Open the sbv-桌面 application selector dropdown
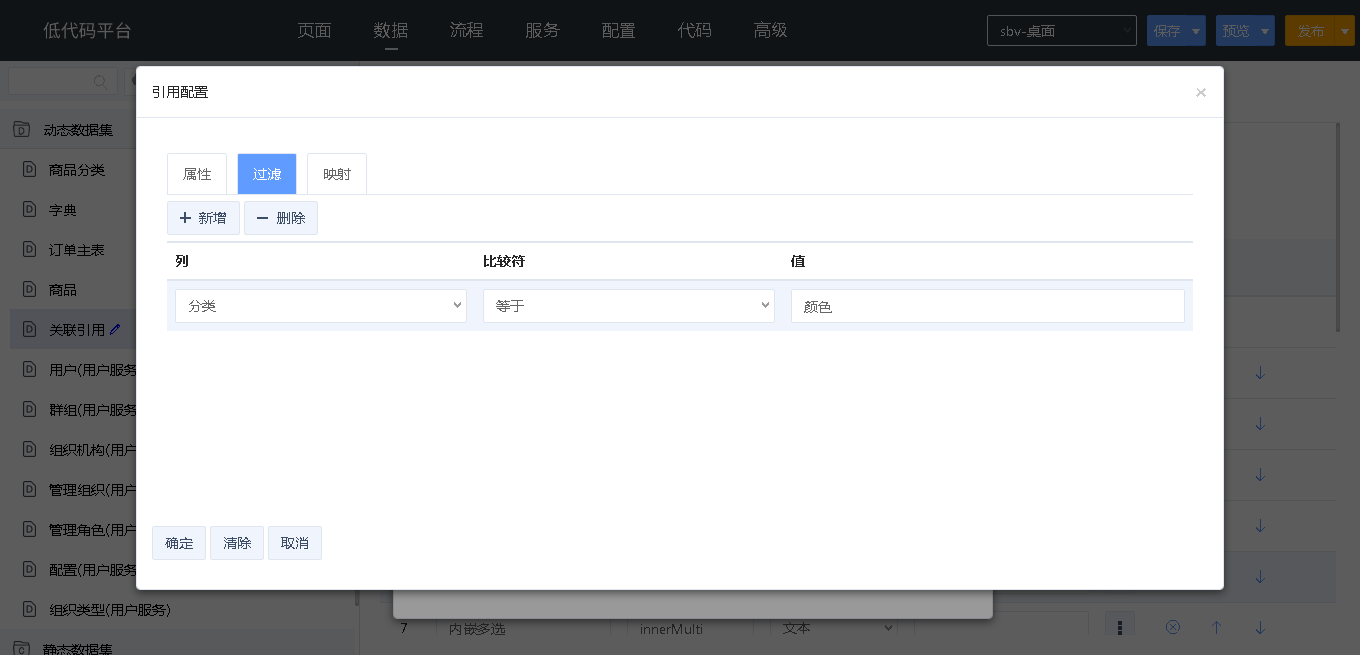This screenshot has width=1360, height=655. tap(1061, 31)
